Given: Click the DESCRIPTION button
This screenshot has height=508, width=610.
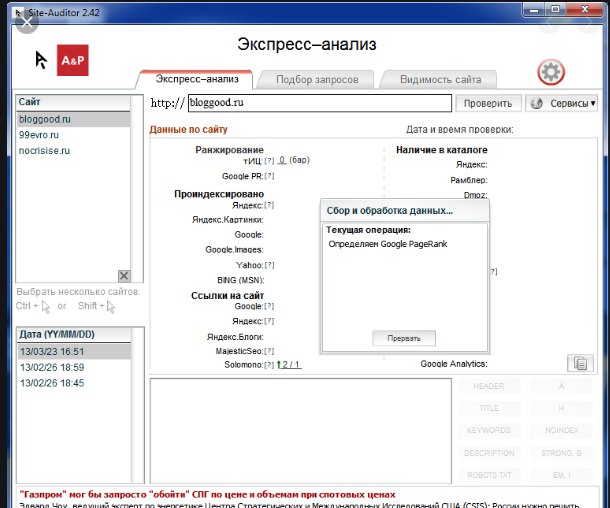Looking at the screenshot, I should pos(489,453).
